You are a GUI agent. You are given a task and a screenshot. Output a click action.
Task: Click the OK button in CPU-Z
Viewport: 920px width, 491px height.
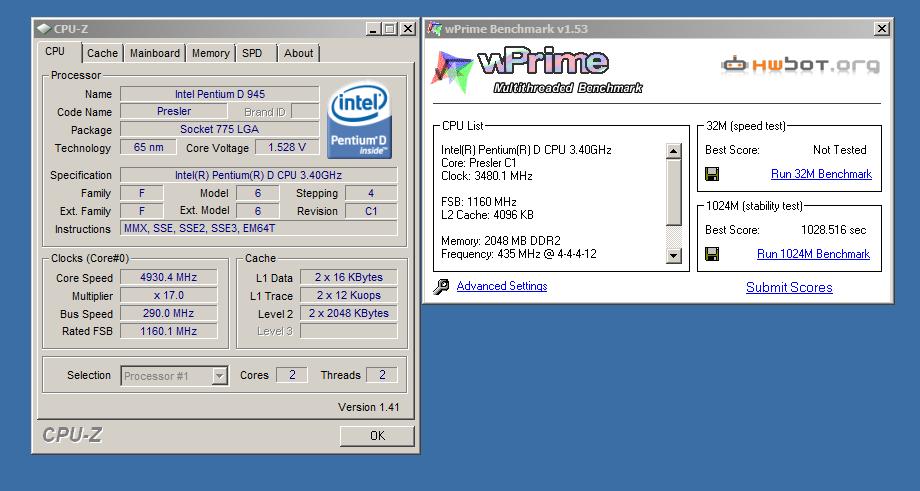(377, 436)
